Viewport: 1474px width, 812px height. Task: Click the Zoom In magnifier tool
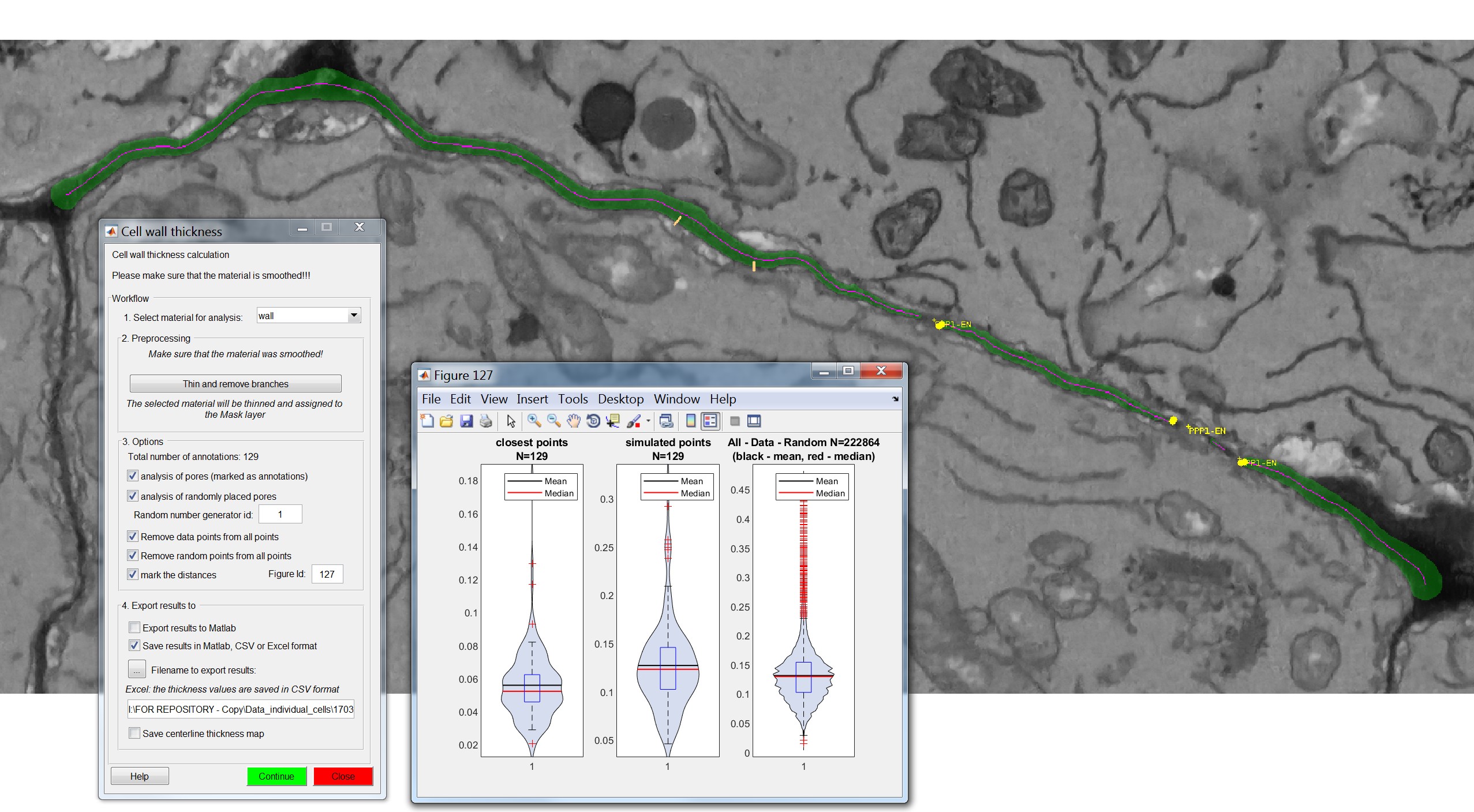pyautogui.click(x=534, y=421)
